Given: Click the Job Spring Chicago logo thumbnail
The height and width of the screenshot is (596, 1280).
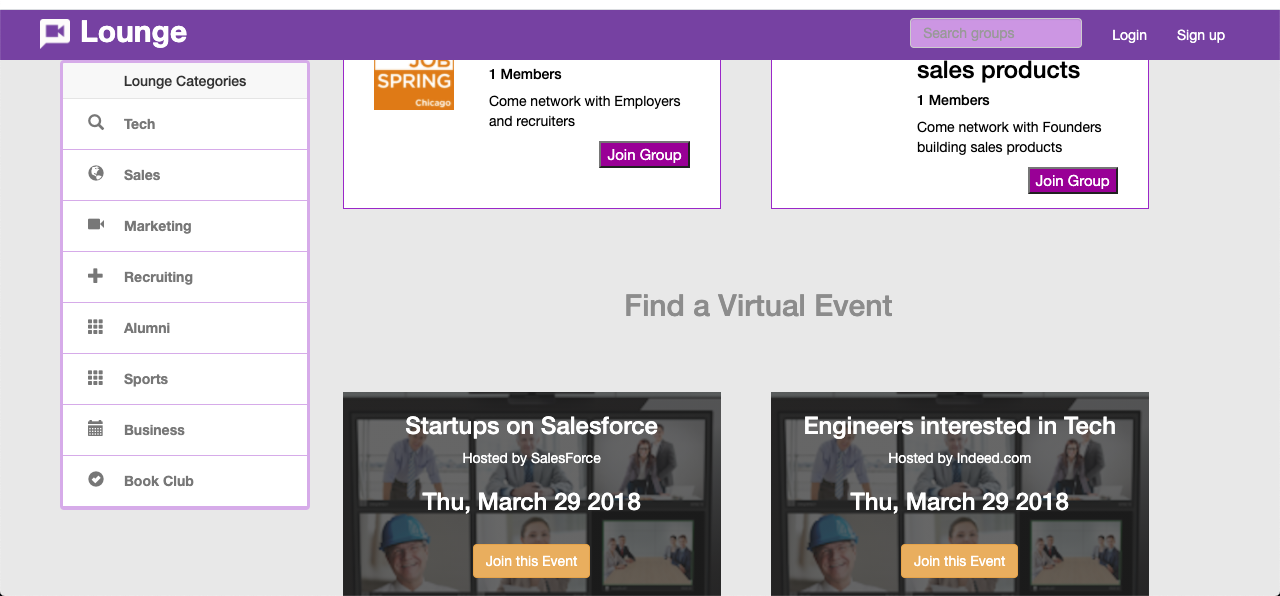Looking at the screenshot, I should point(413,85).
